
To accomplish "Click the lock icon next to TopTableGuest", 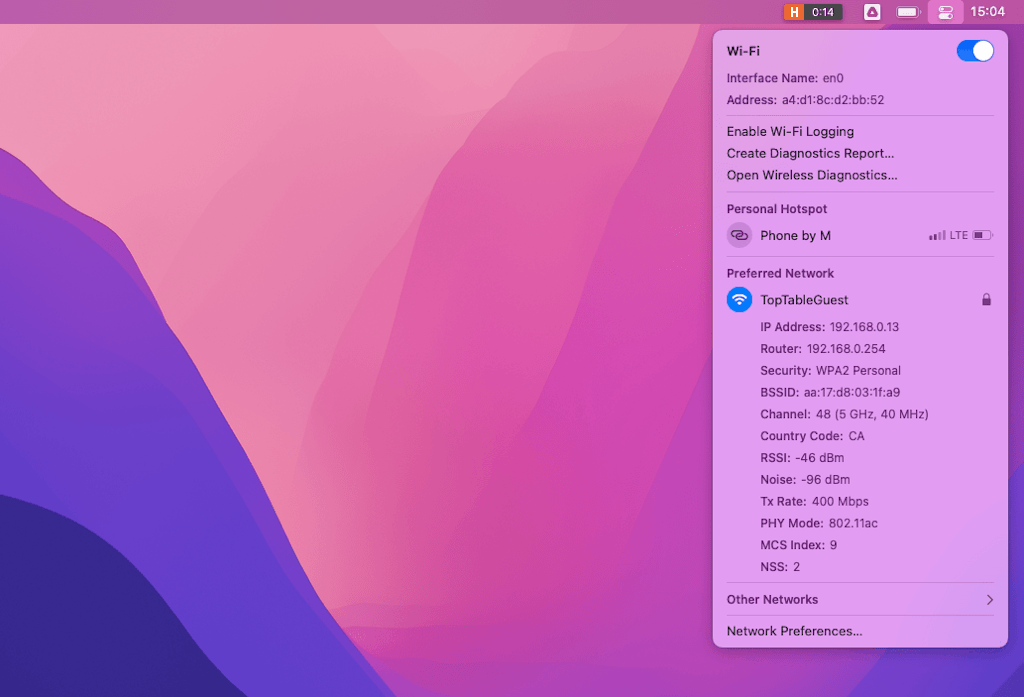I will click(x=987, y=299).
